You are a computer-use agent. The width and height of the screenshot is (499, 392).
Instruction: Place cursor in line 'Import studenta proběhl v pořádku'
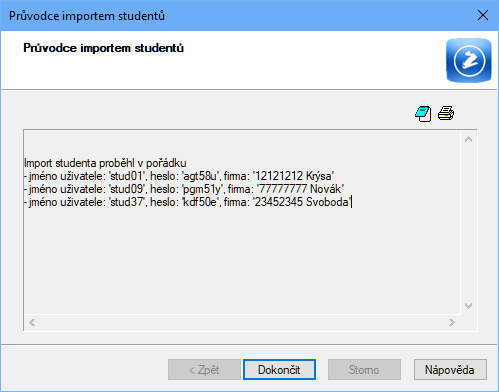pos(105,163)
